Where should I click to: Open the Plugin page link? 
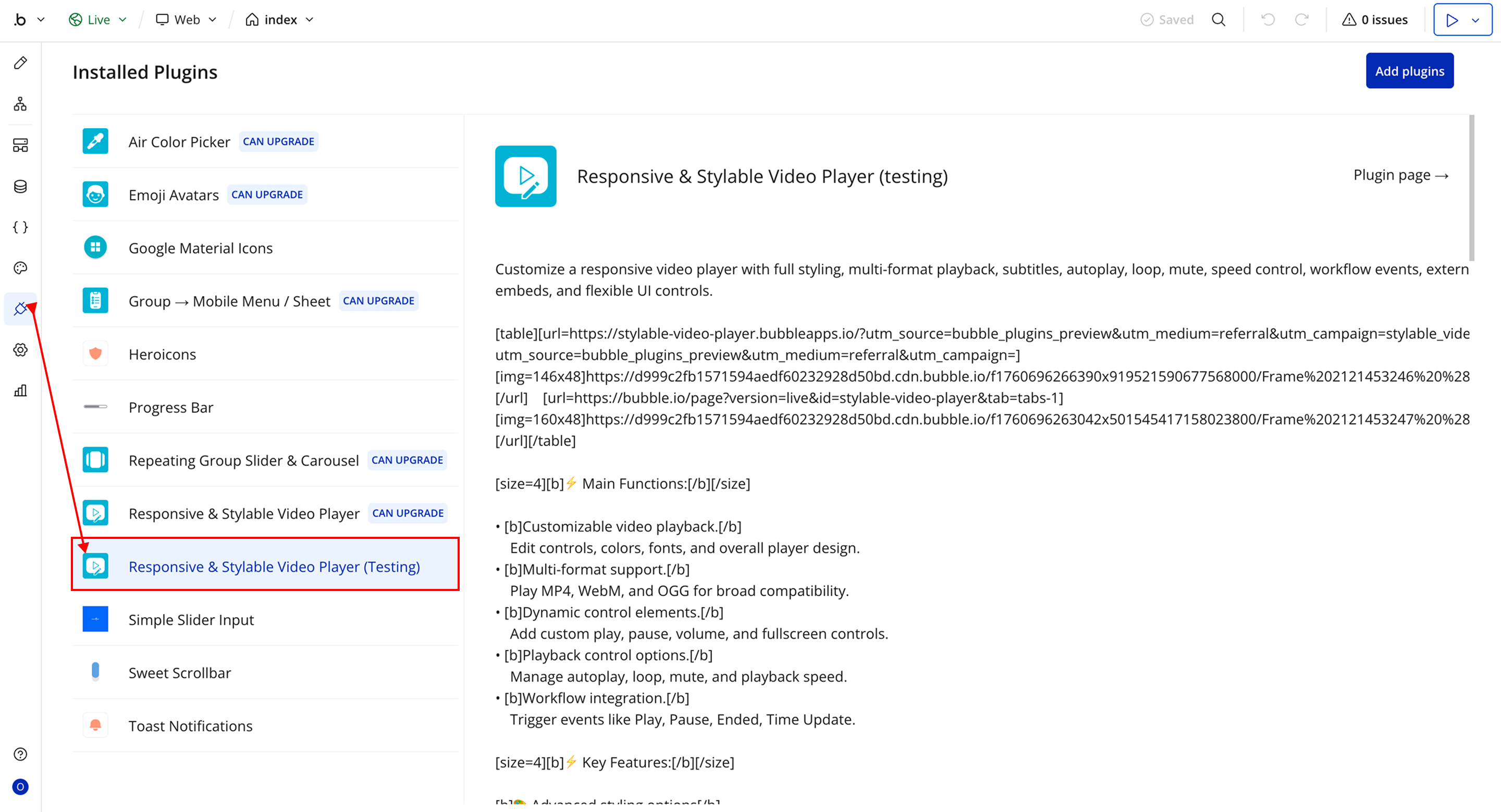tap(1400, 175)
